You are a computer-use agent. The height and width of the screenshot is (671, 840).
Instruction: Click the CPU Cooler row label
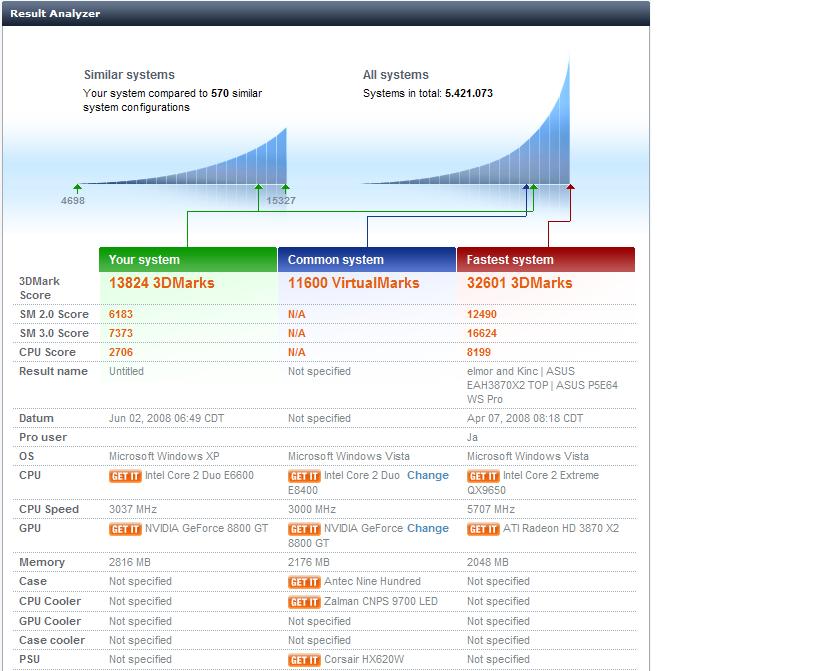pyautogui.click(x=50, y=601)
